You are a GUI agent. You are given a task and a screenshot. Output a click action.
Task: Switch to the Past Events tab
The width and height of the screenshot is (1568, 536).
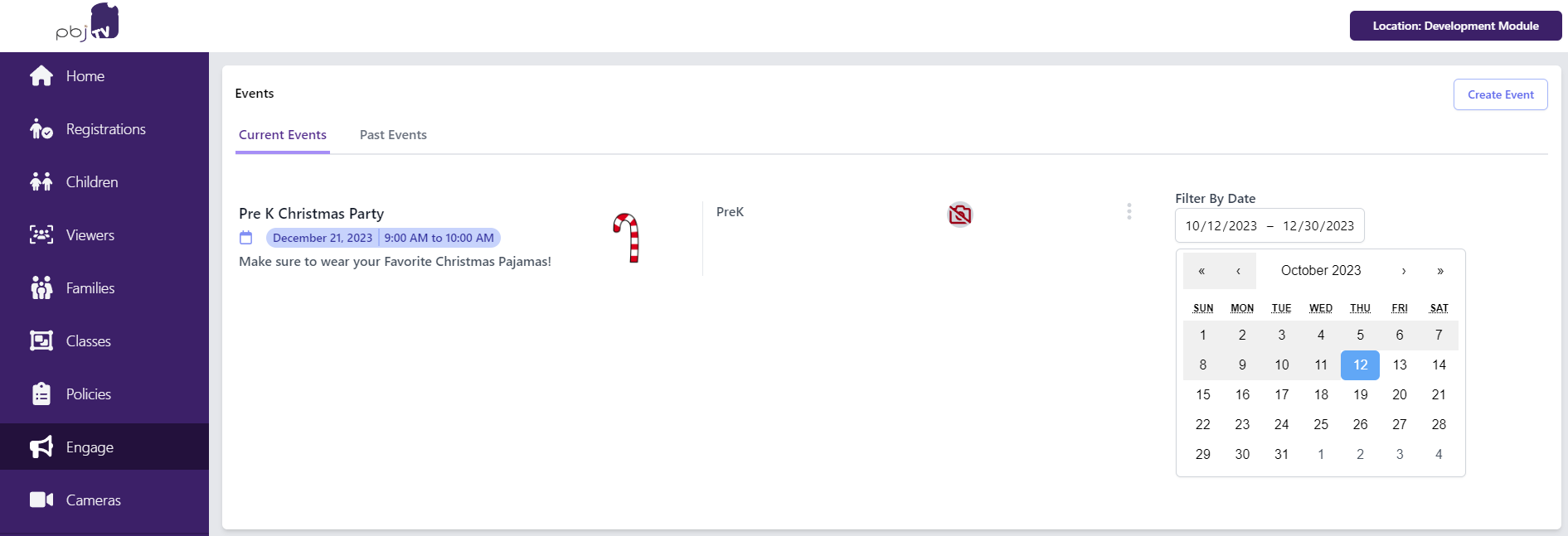click(x=393, y=135)
